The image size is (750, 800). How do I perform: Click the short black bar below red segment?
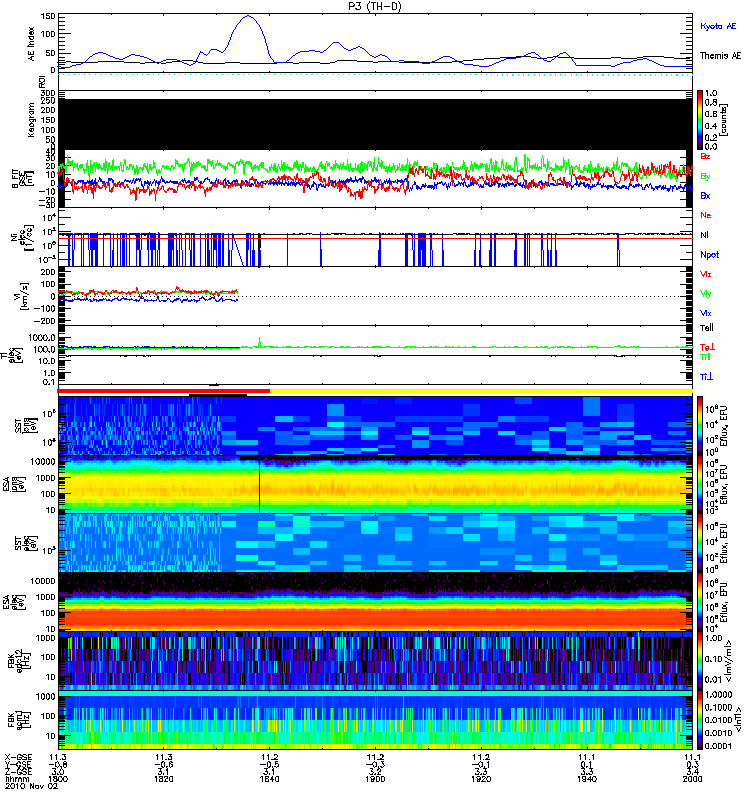tap(218, 395)
